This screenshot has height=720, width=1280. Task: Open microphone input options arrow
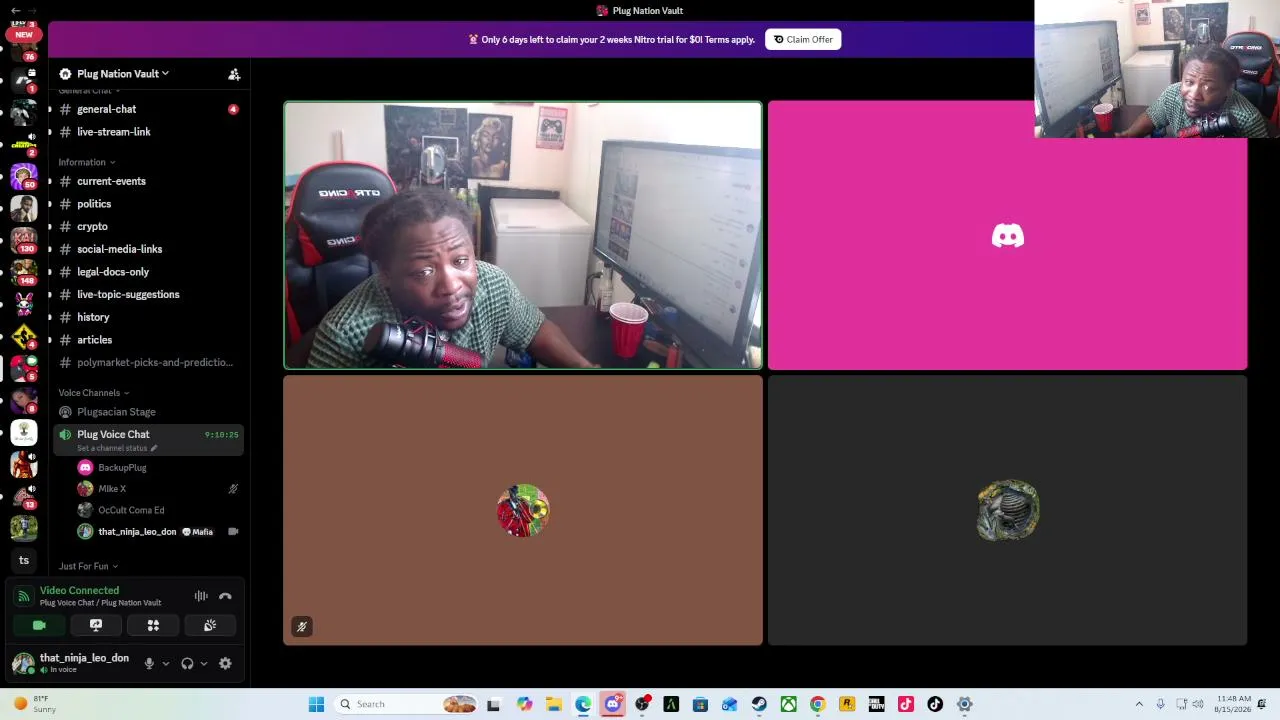tap(165, 663)
